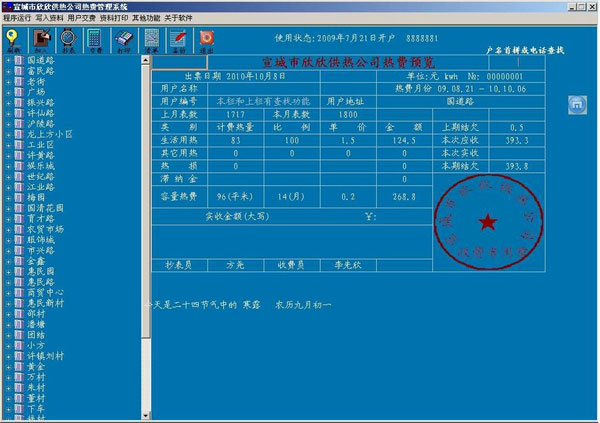Expand the 服饰城 tree node

tap(8, 240)
